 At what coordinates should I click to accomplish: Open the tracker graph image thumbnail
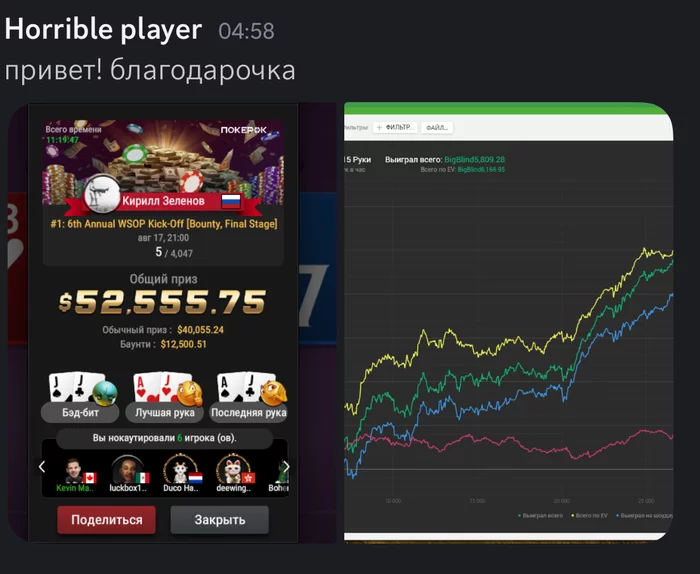[508, 322]
